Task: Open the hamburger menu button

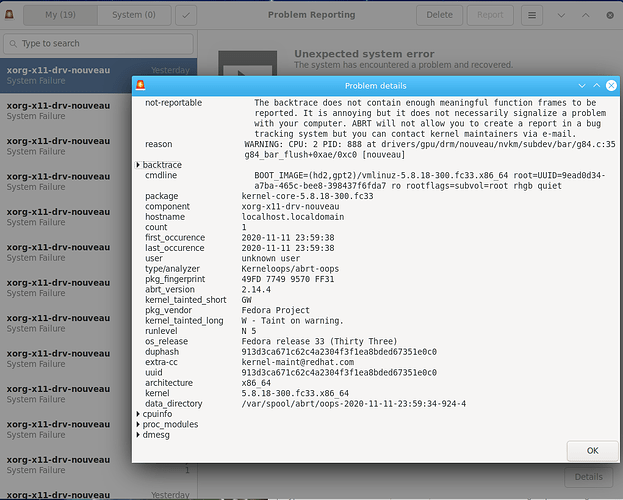Action: pyautogui.click(x=532, y=15)
